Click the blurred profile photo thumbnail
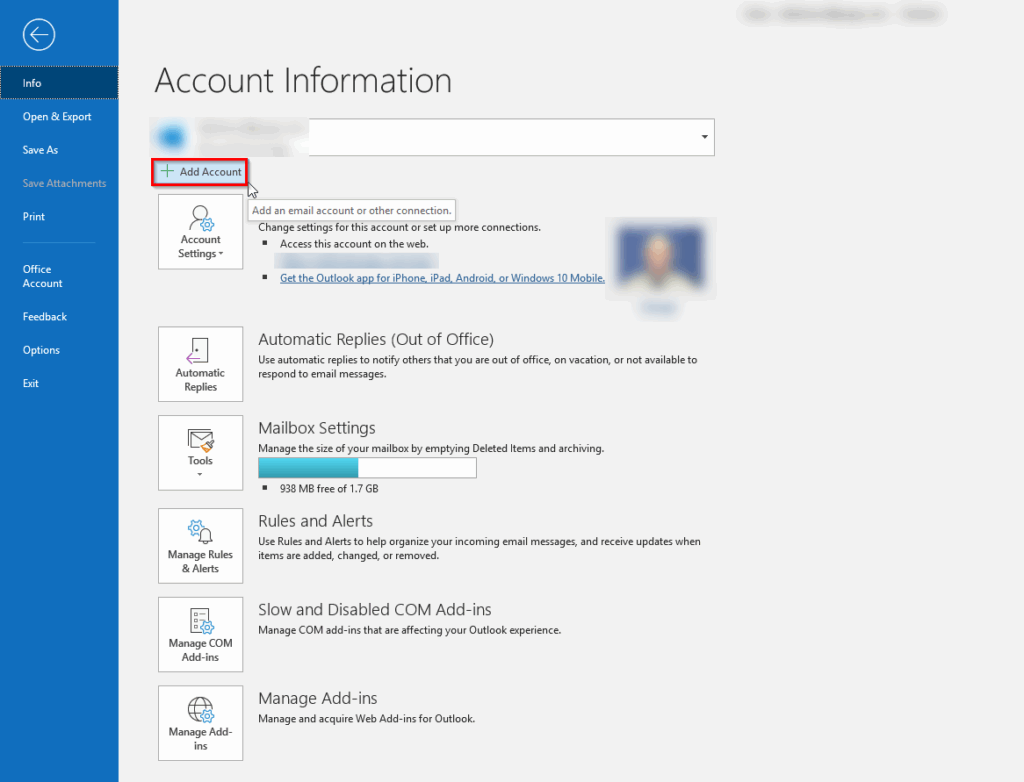The height and width of the screenshot is (782, 1024). coord(660,258)
